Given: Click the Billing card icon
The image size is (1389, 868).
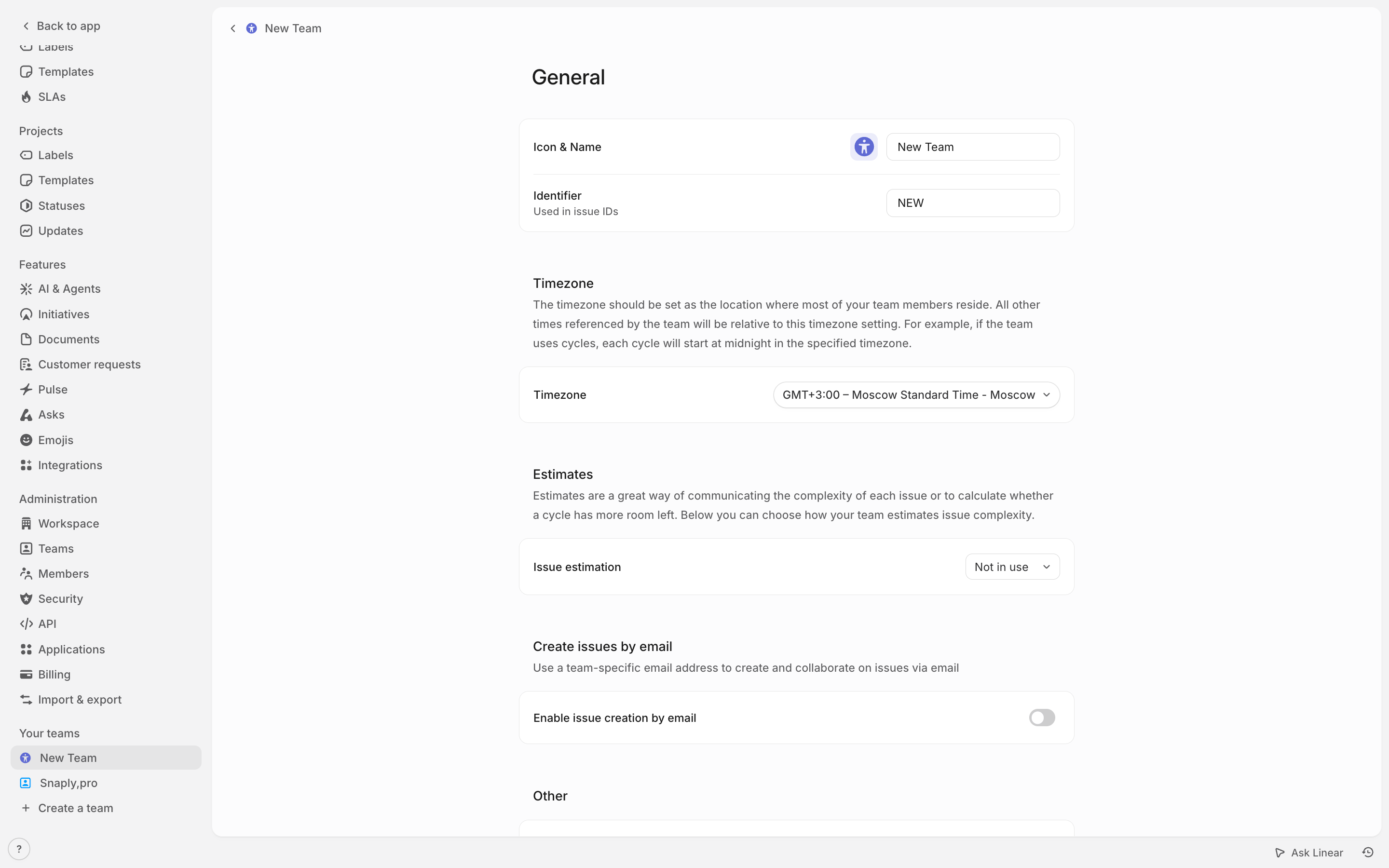Looking at the screenshot, I should [26, 675].
